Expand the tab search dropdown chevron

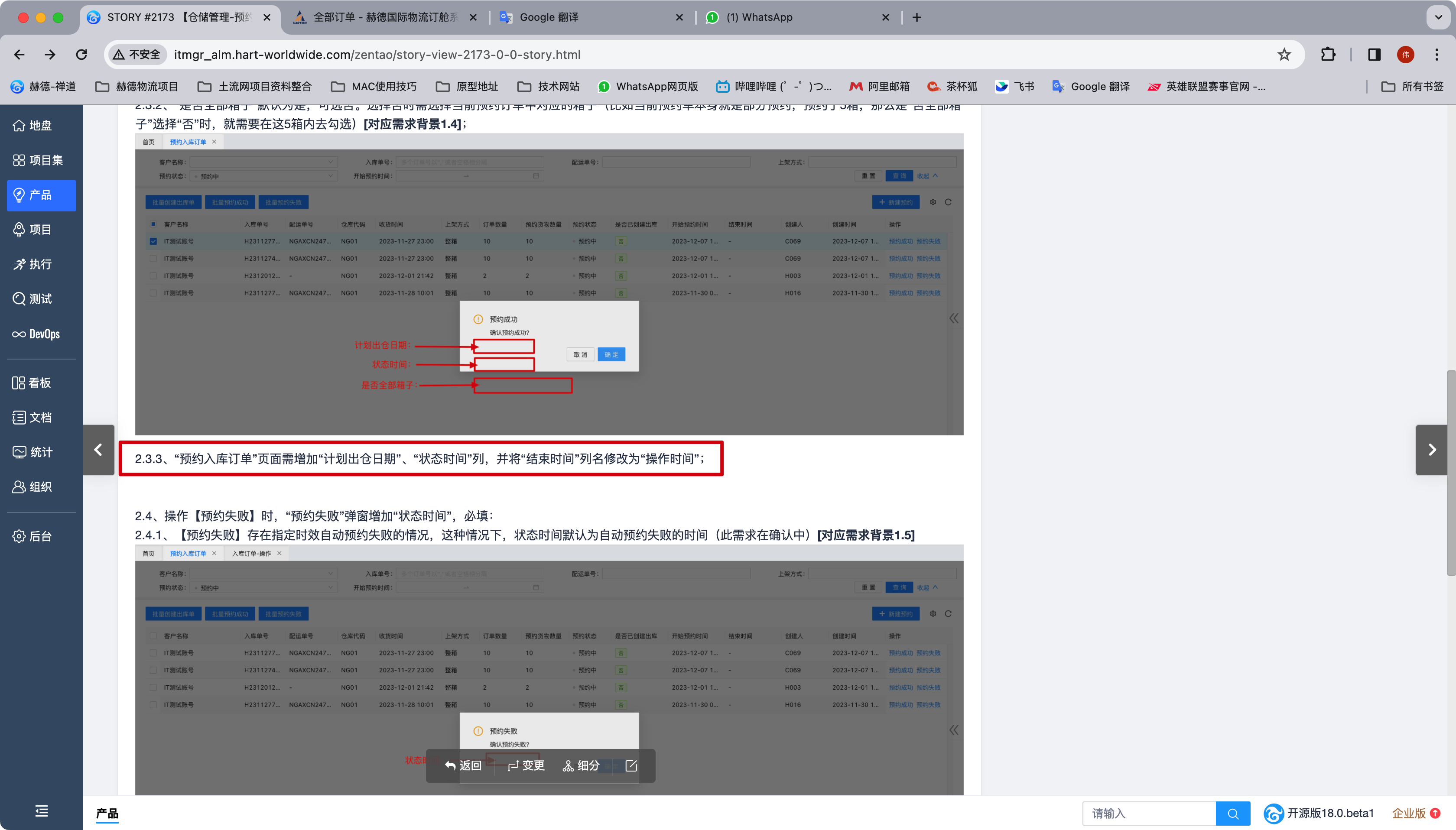[1438, 17]
